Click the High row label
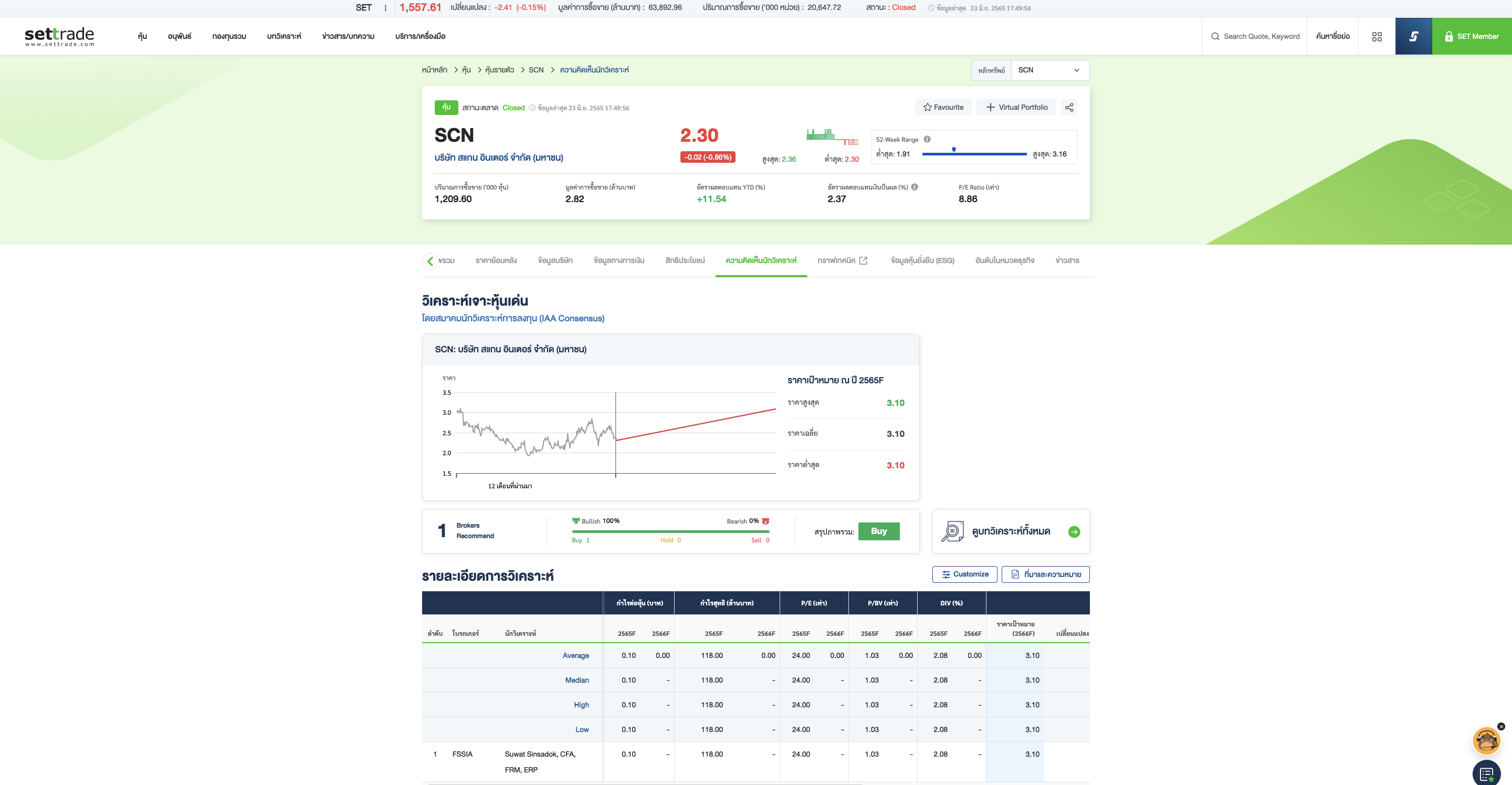Viewport: 1512px width, 785px height. [x=581, y=705]
